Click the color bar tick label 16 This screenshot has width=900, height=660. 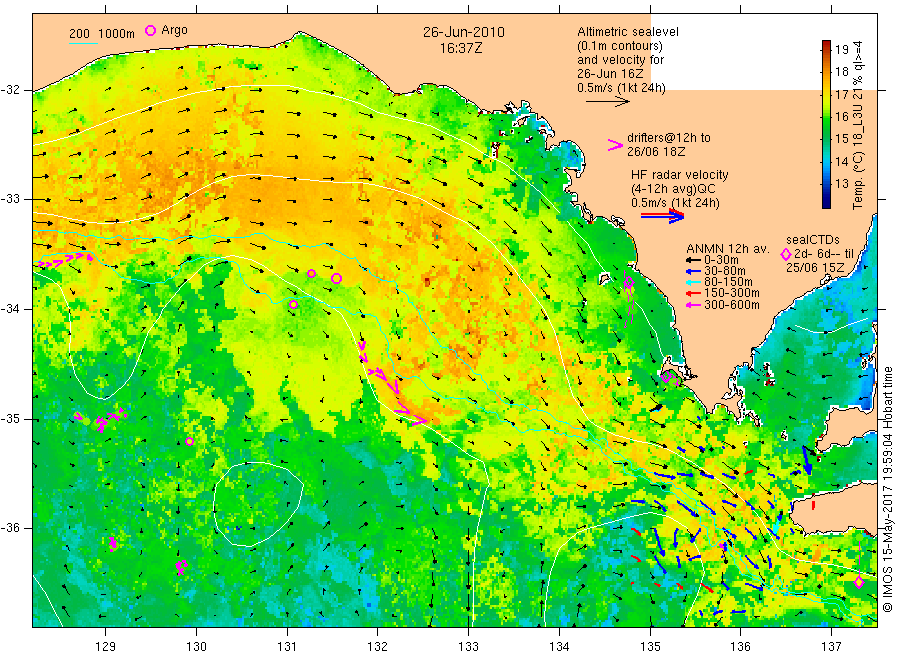[841, 117]
